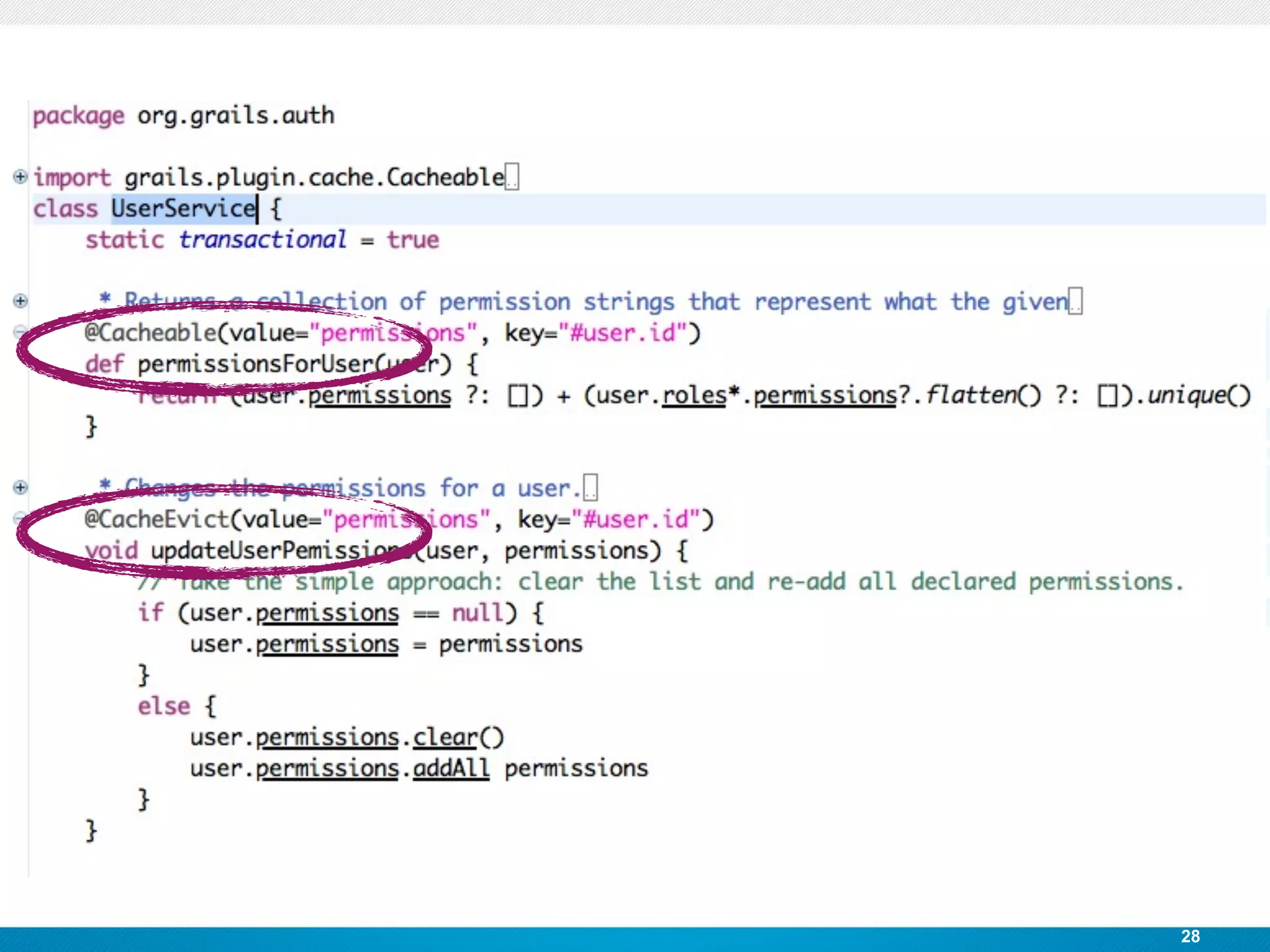This screenshot has width=1270, height=952.
Task: Click the 'true' value after transactional
Action: (x=413, y=240)
